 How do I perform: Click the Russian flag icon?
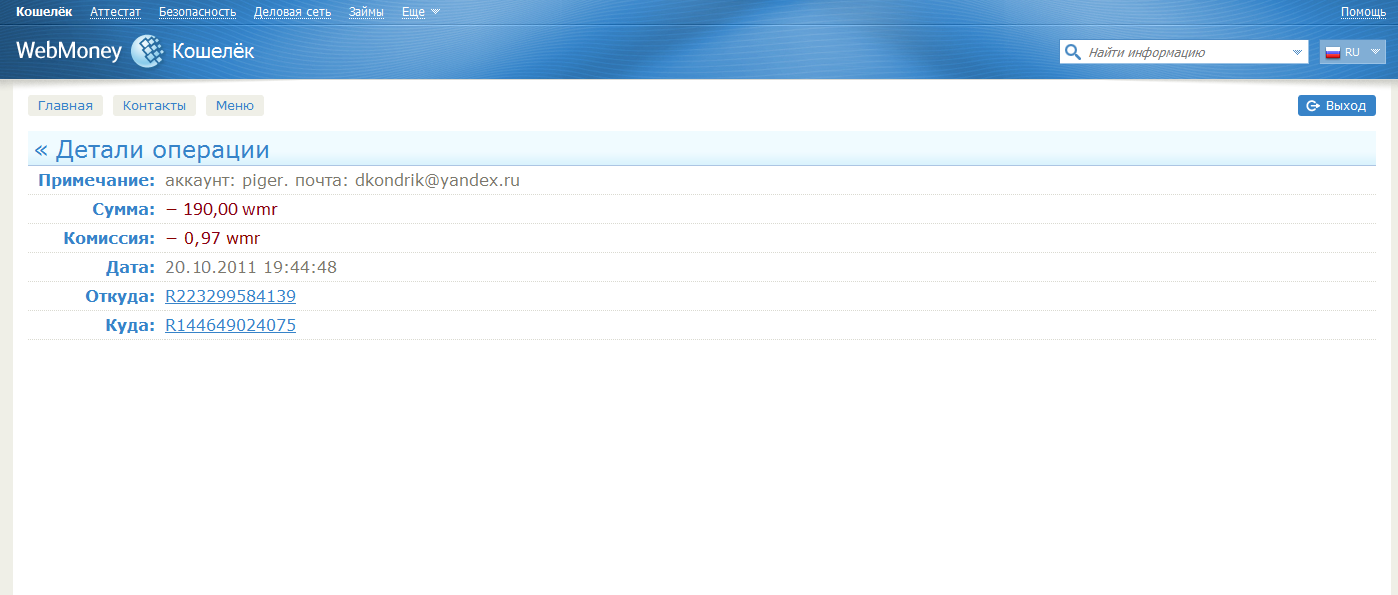click(x=1332, y=52)
